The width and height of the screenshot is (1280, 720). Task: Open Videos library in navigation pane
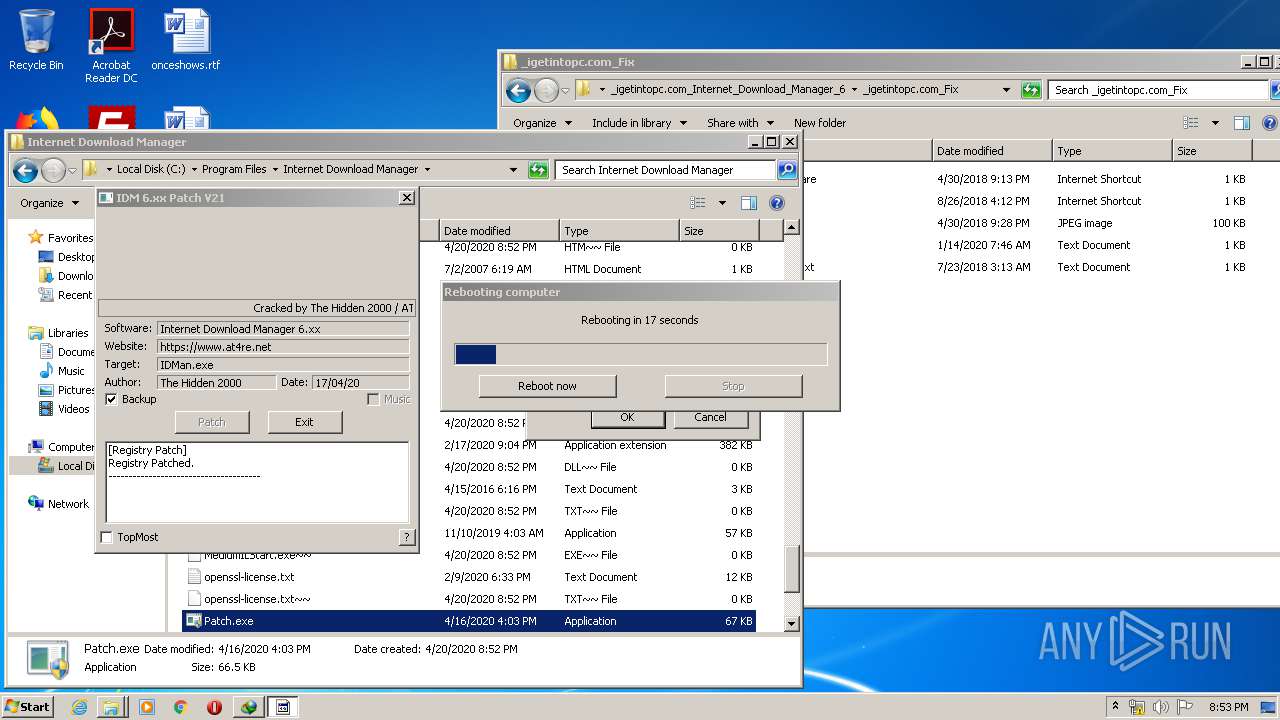click(73, 409)
